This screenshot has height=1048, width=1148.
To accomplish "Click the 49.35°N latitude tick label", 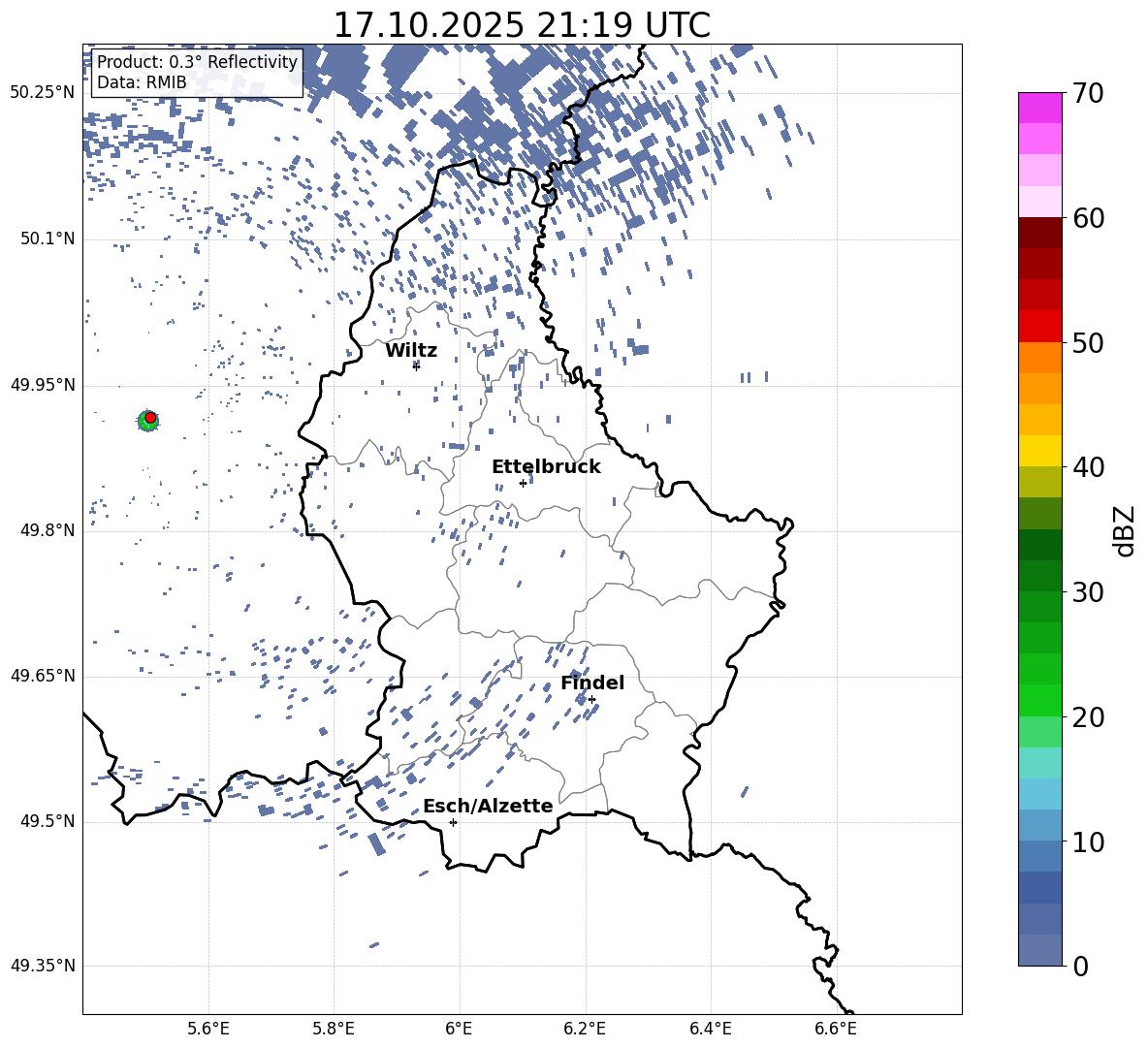I will [x=43, y=966].
